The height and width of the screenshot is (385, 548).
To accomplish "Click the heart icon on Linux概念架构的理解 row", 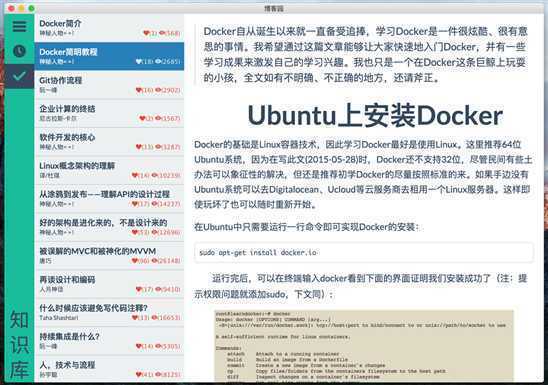I will (135, 175).
